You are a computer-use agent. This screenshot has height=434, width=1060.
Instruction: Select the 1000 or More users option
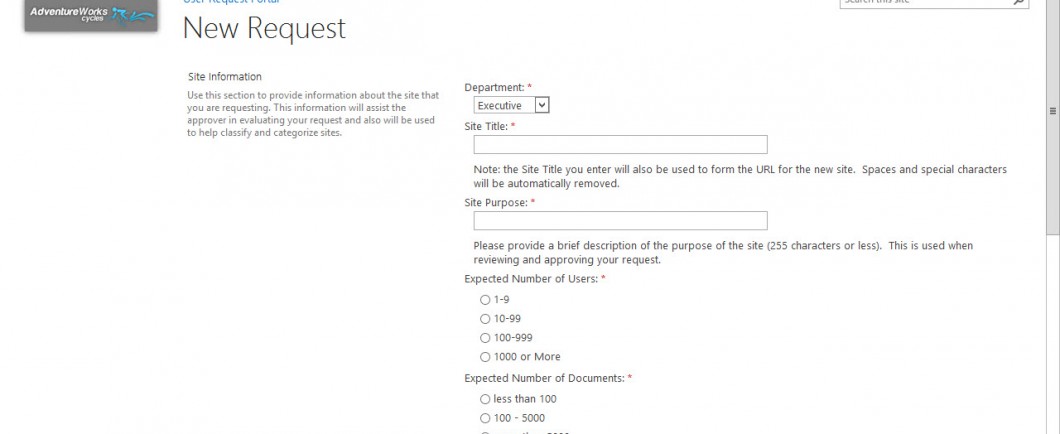click(x=485, y=356)
